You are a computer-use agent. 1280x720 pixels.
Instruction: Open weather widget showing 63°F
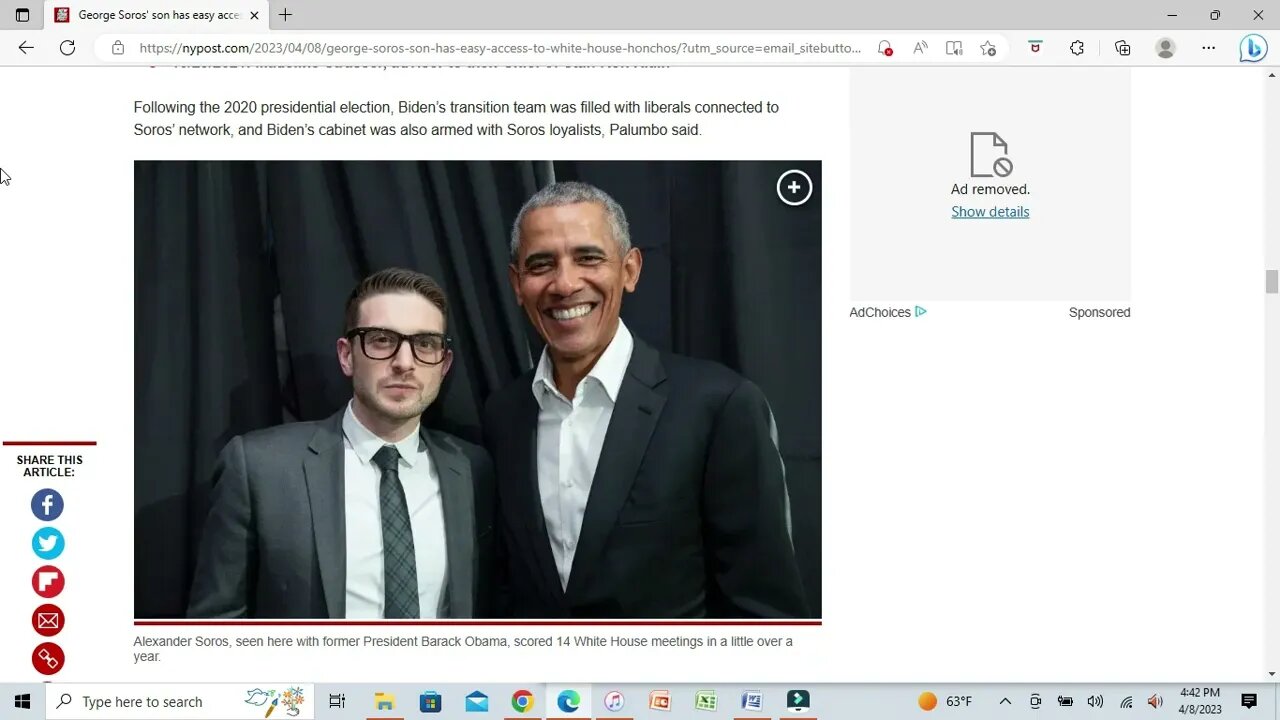tap(945, 701)
